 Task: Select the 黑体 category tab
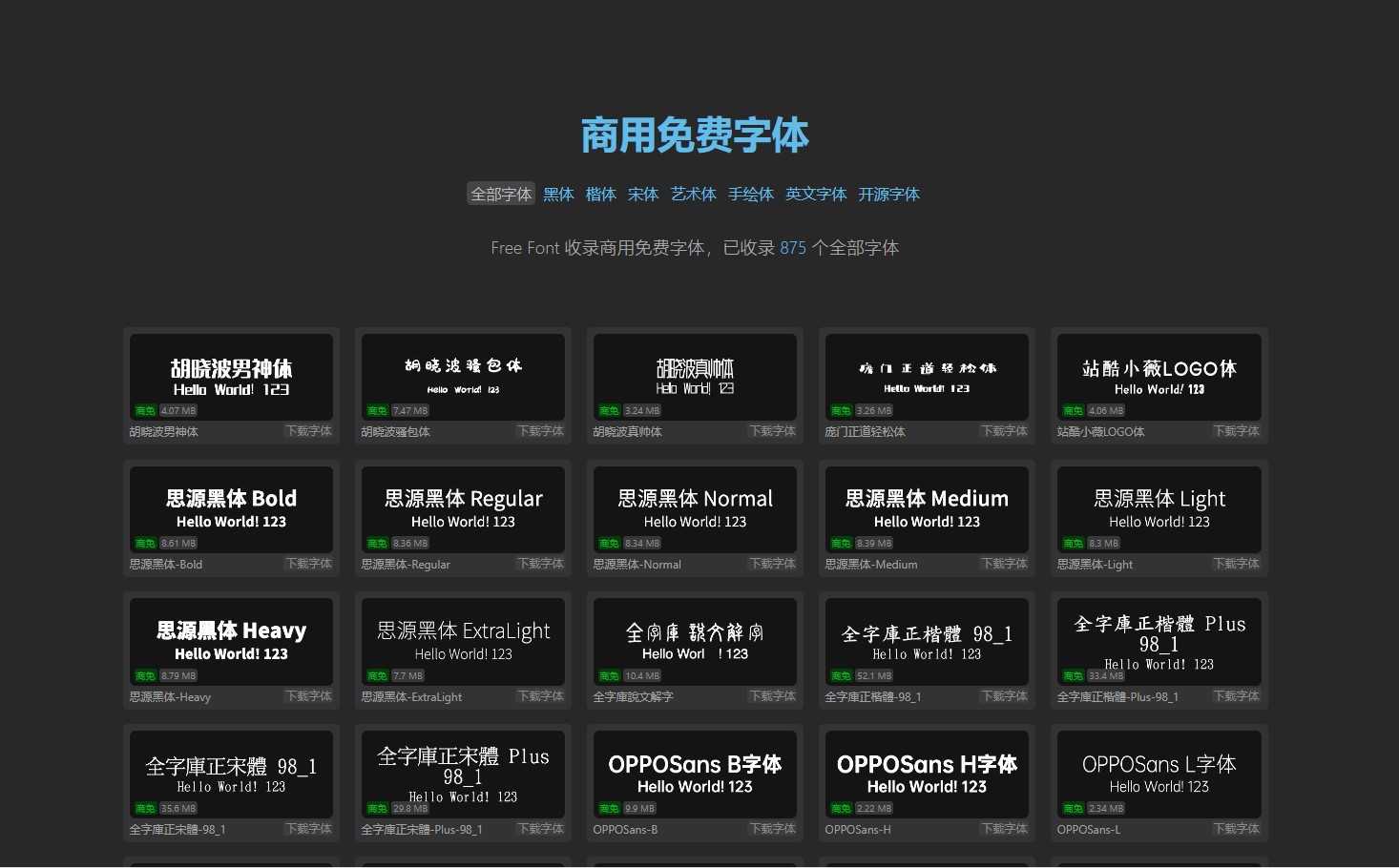558,195
